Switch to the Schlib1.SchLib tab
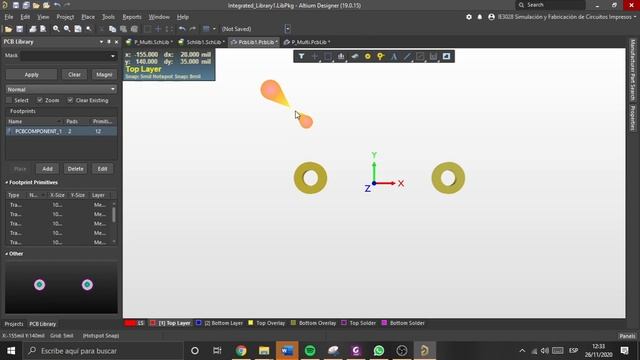 point(202,42)
